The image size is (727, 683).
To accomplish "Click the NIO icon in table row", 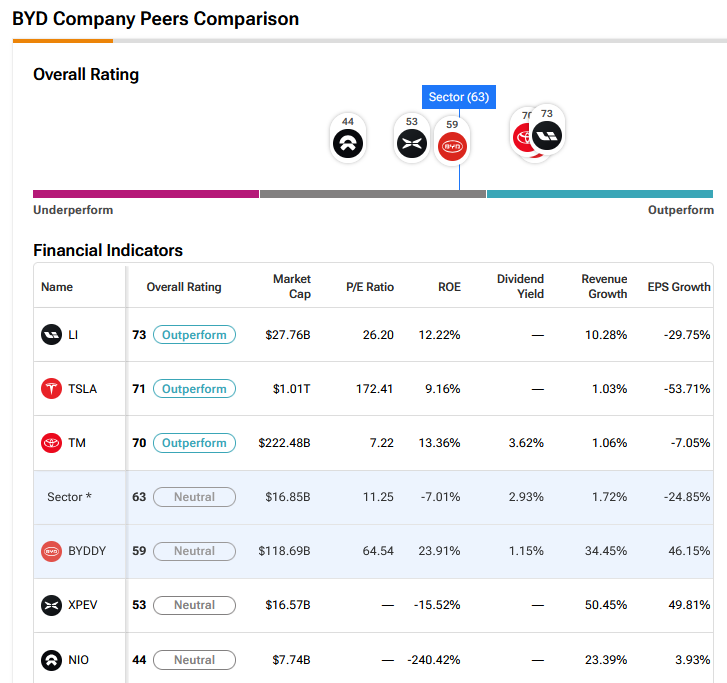I will (51, 660).
